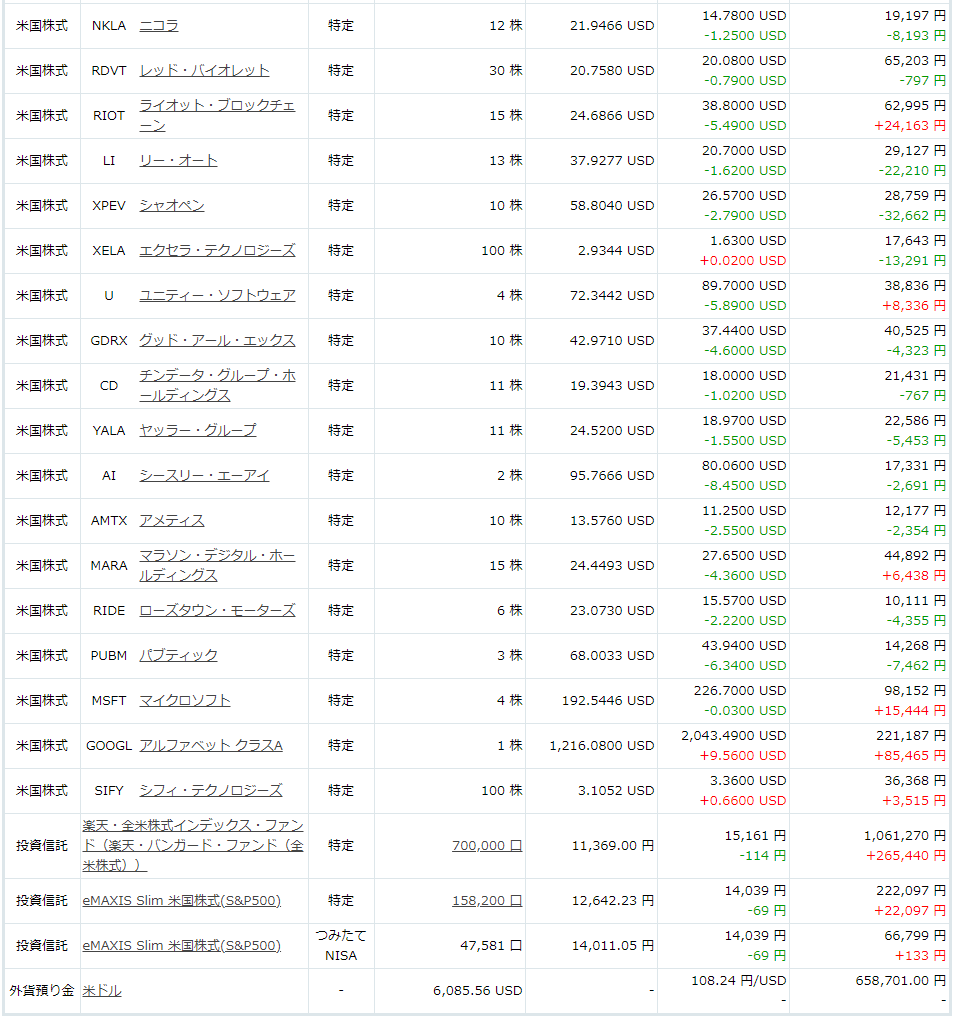The width and height of the screenshot is (953, 1018).
Task: Click the 14,011.05 円 average cost
Action: coord(612,945)
